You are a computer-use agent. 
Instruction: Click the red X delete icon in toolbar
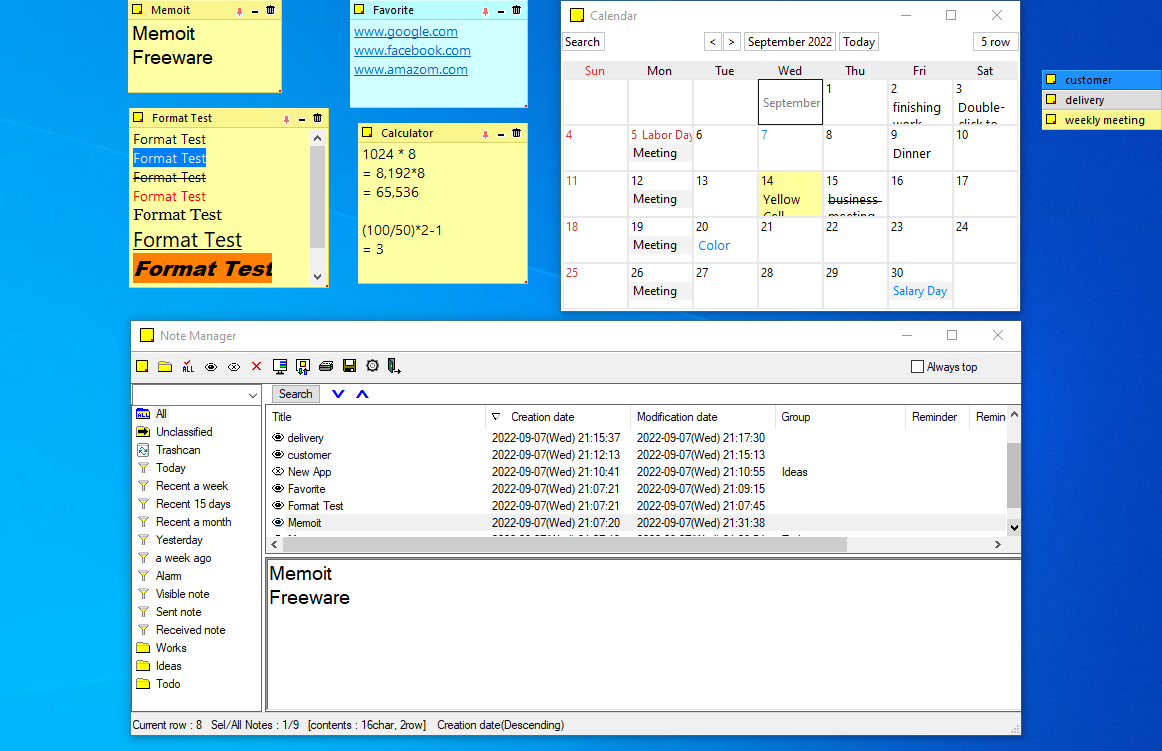(x=256, y=367)
